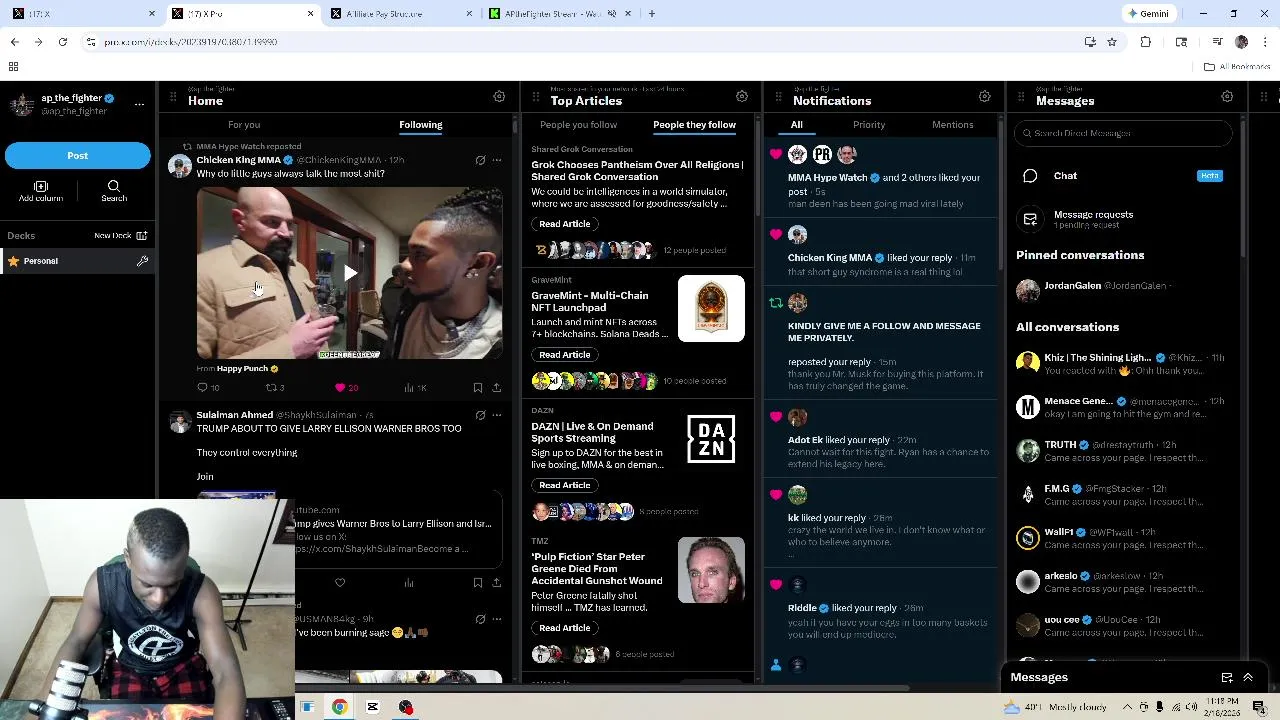The width and height of the screenshot is (1280, 720).
Task: Click Grok icon on Sulaiman Ahmed post
Action: click(480, 415)
